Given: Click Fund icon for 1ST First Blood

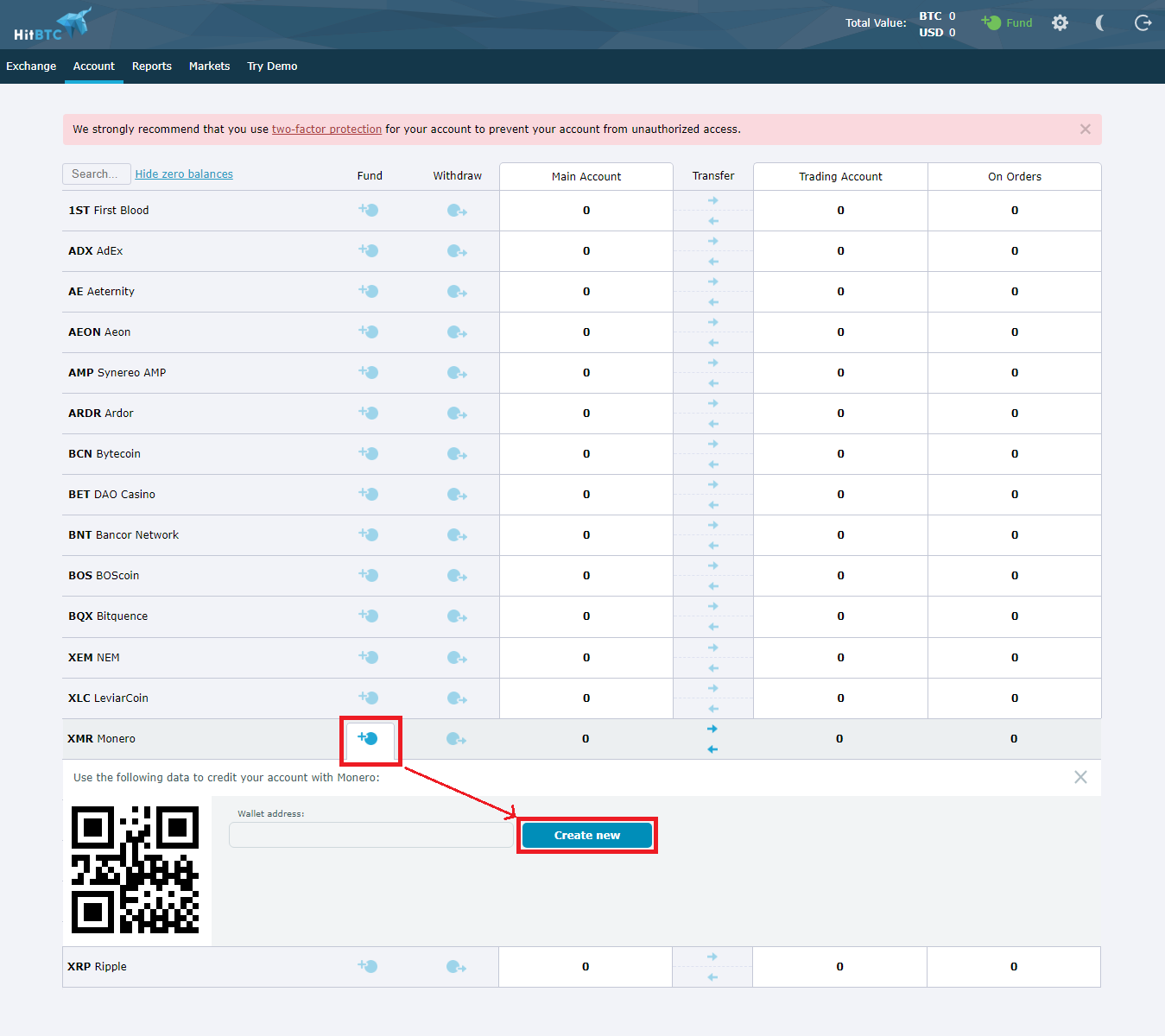Looking at the screenshot, I should click(x=369, y=210).
